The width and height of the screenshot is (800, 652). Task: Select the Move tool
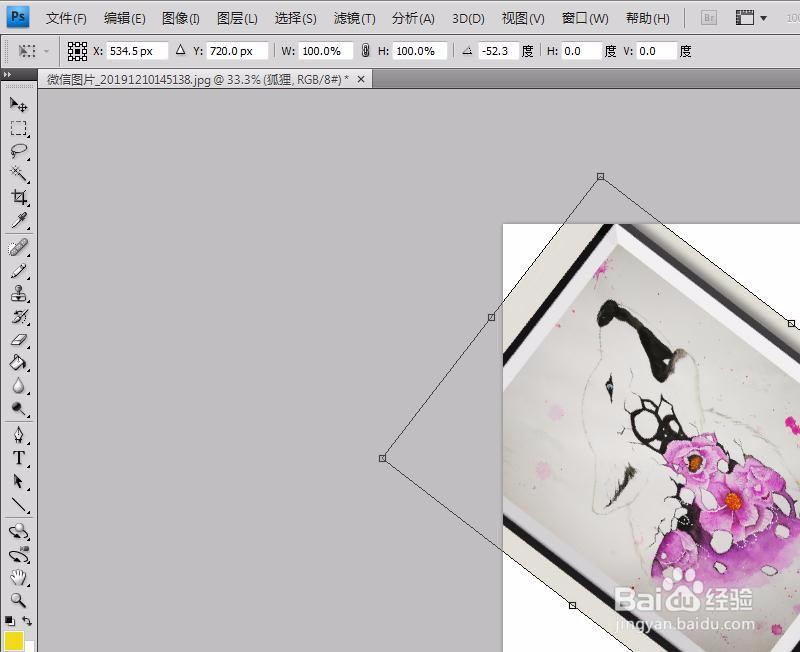tap(18, 105)
